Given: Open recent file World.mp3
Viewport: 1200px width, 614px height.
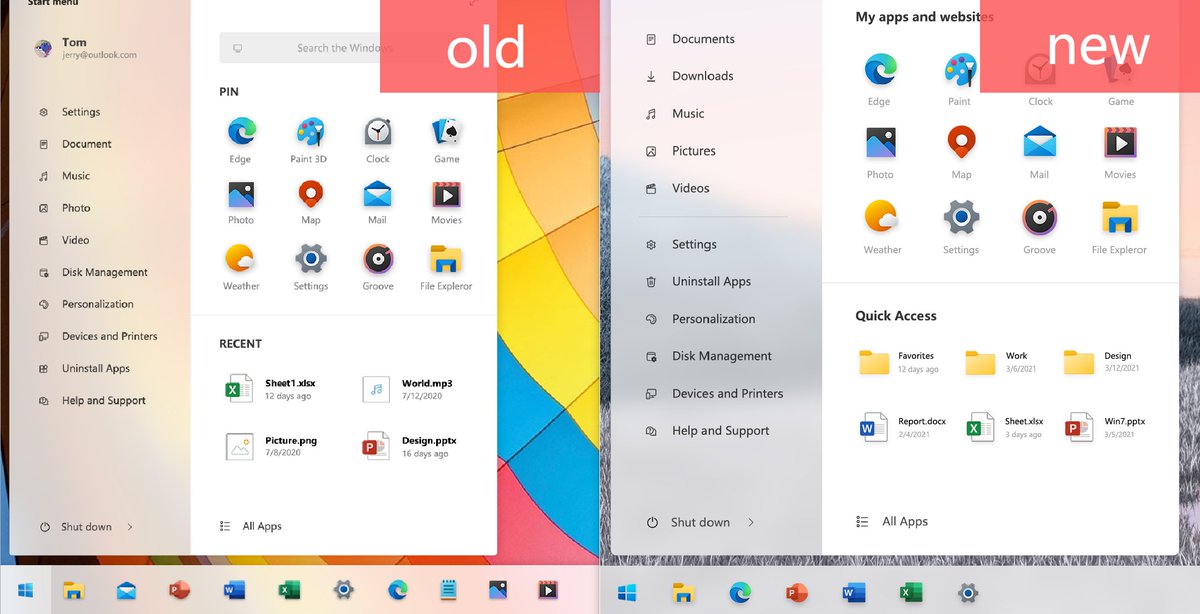Looking at the screenshot, I should 407,389.
